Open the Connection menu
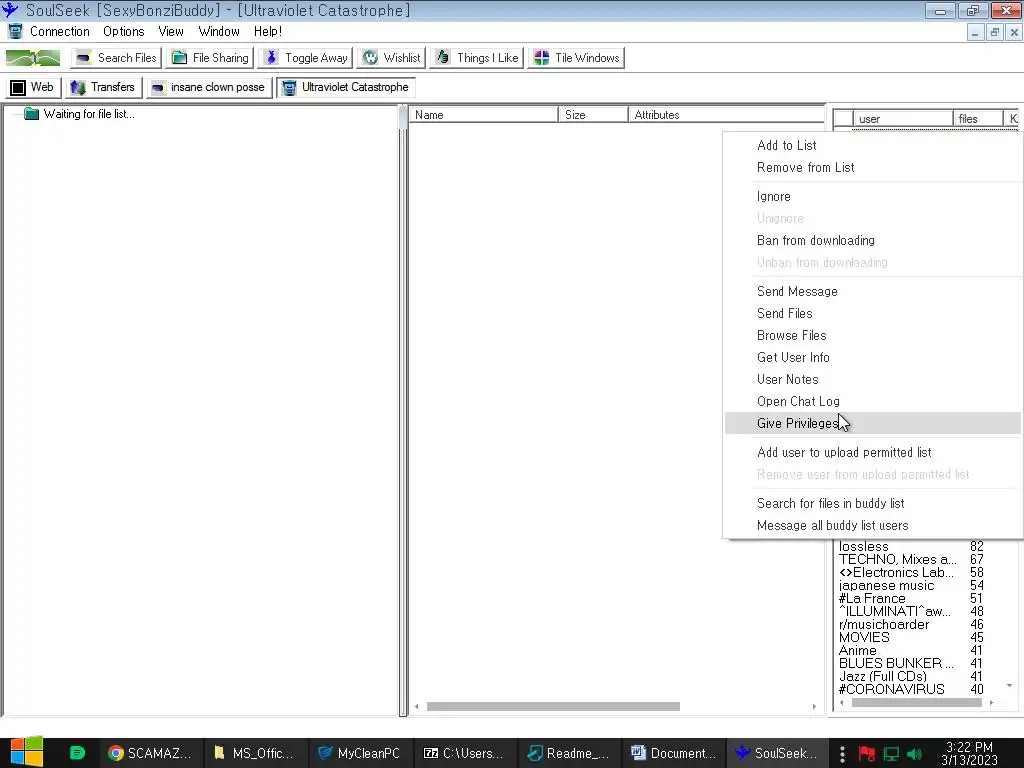Viewport: 1024px width, 768px height. point(59,31)
